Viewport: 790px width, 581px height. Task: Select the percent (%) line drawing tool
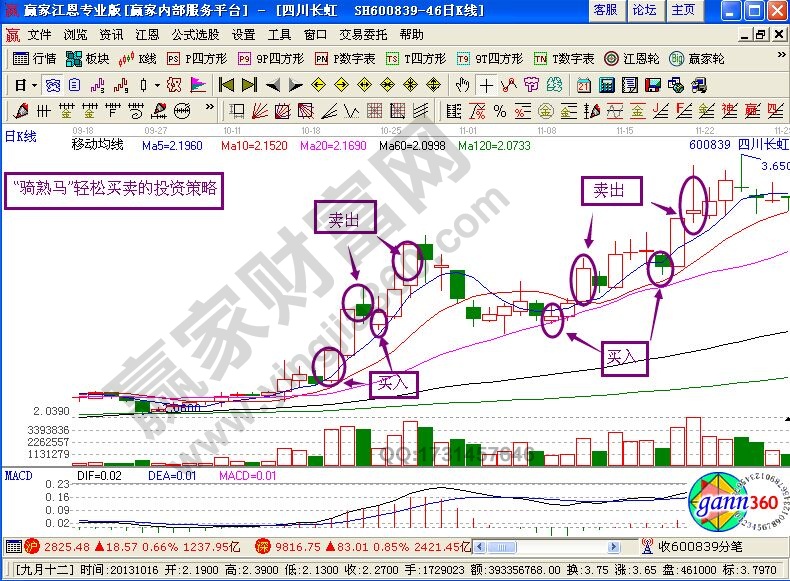click(498, 110)
